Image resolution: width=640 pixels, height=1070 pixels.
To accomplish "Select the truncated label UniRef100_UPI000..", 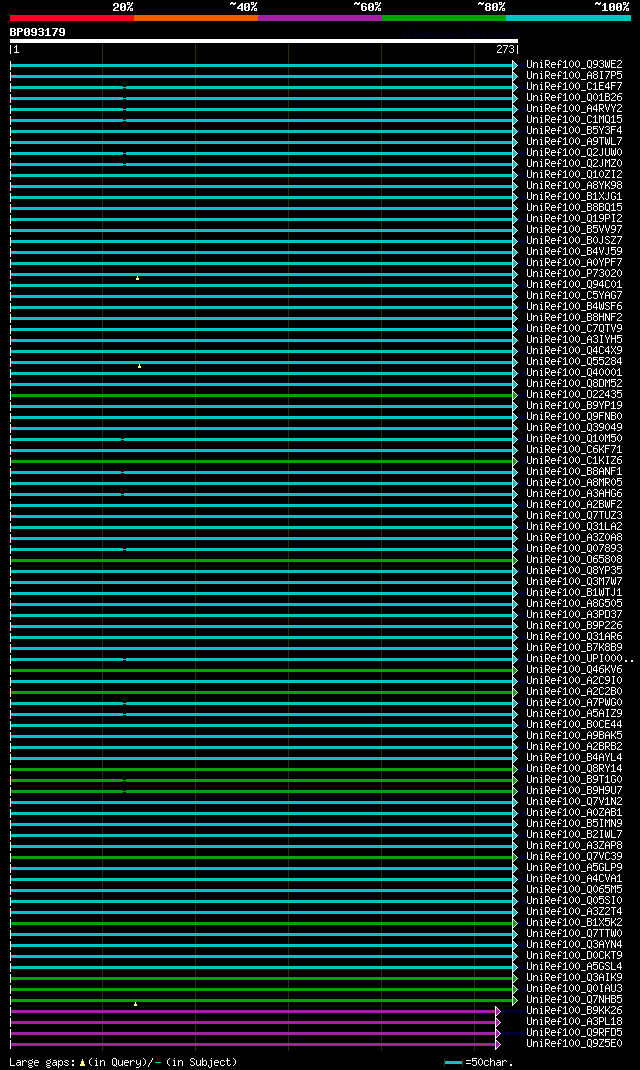I will tap(580, 659).
